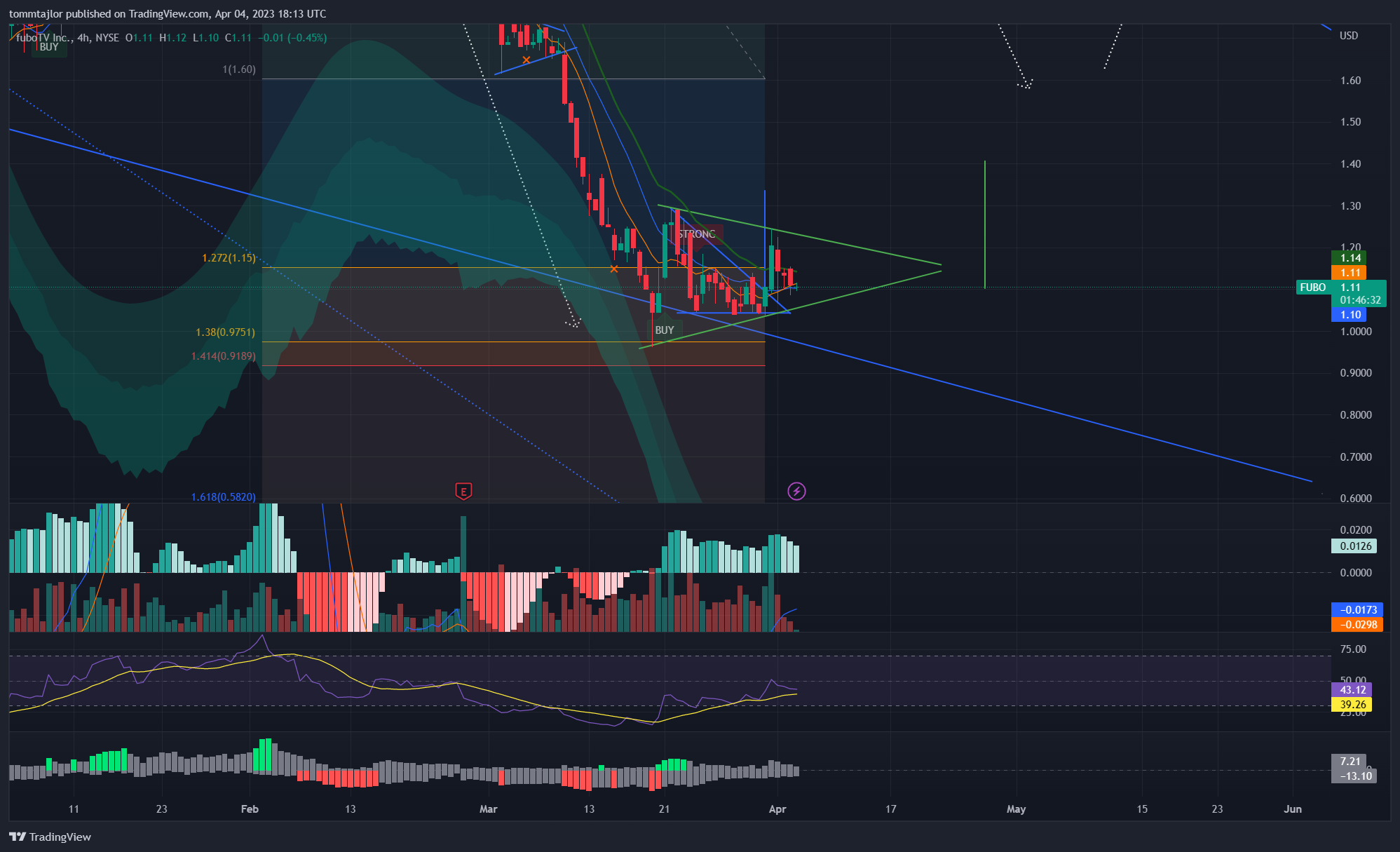
Task: Click the 1.38(0.9751) Fibonacci label
Action: click(225, 332)
